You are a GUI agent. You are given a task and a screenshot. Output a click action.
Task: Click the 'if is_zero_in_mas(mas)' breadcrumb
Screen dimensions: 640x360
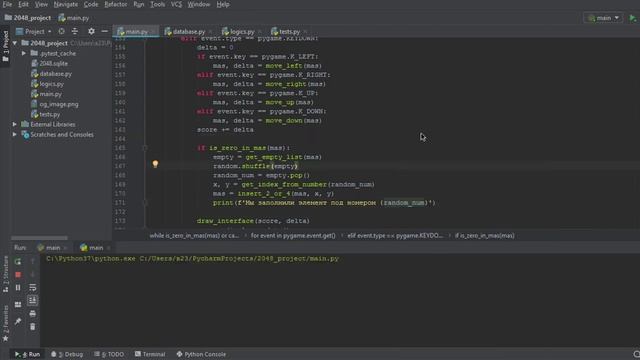click(x=484, y=236)
